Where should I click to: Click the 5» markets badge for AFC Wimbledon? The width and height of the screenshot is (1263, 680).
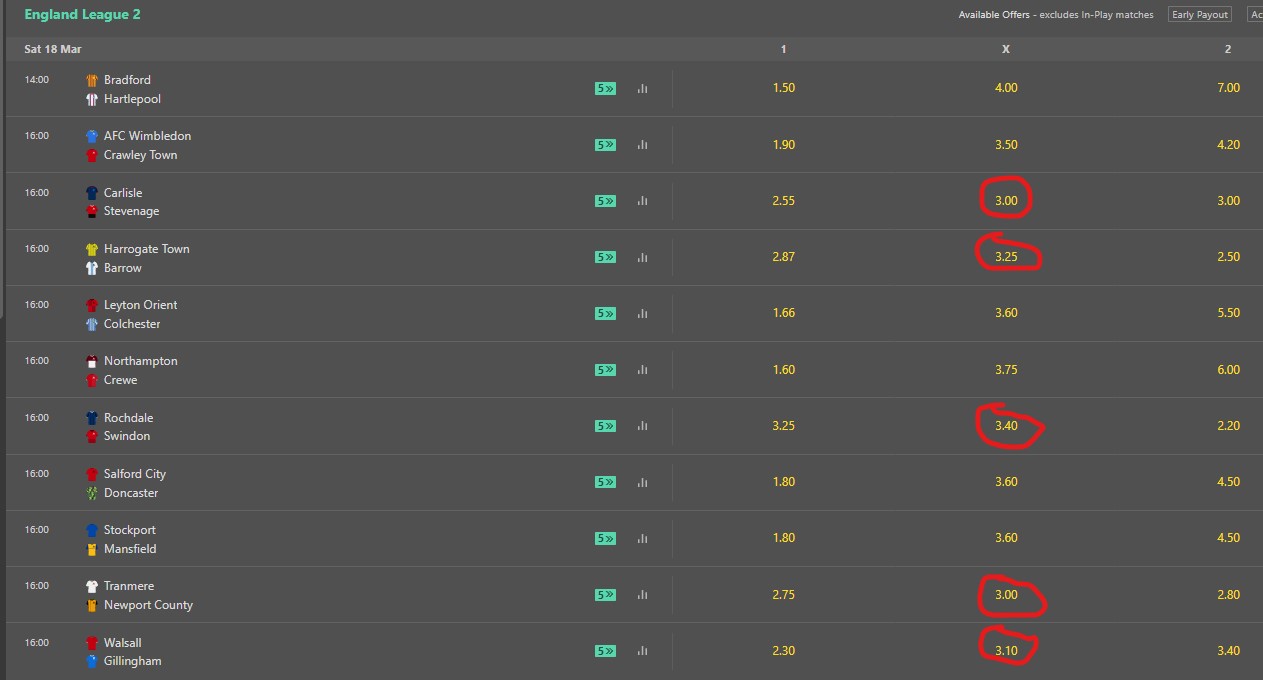(605, 145)
